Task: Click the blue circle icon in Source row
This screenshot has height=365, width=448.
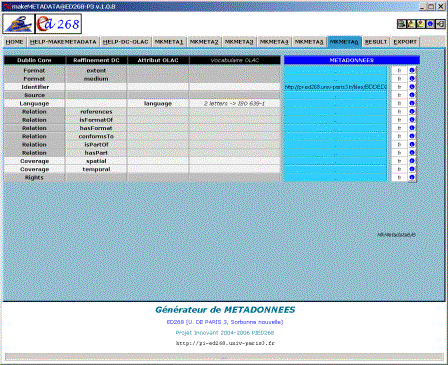Action: pos(412,95)
